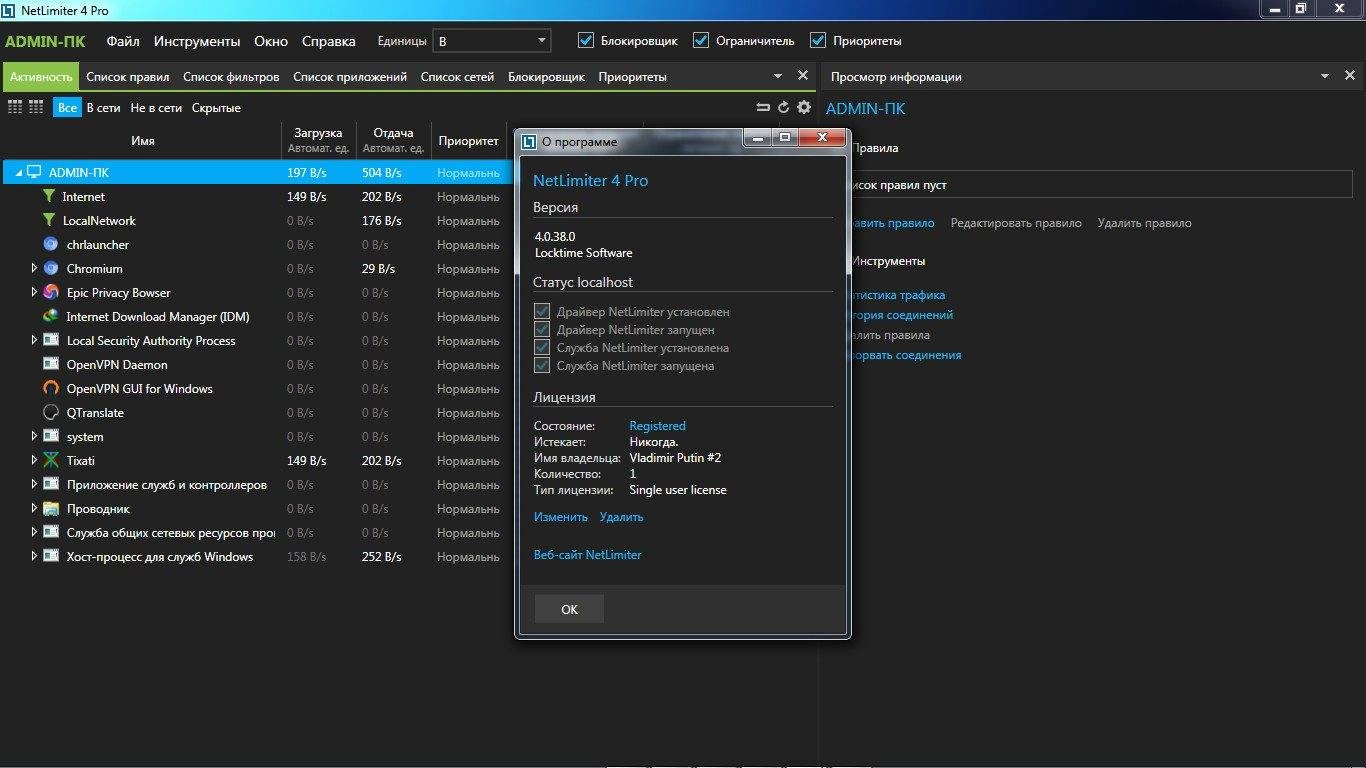Collapse the ADMIN-ПК tree node
The height and width of the screenshot is (768, 1366).
click(18, 173)
